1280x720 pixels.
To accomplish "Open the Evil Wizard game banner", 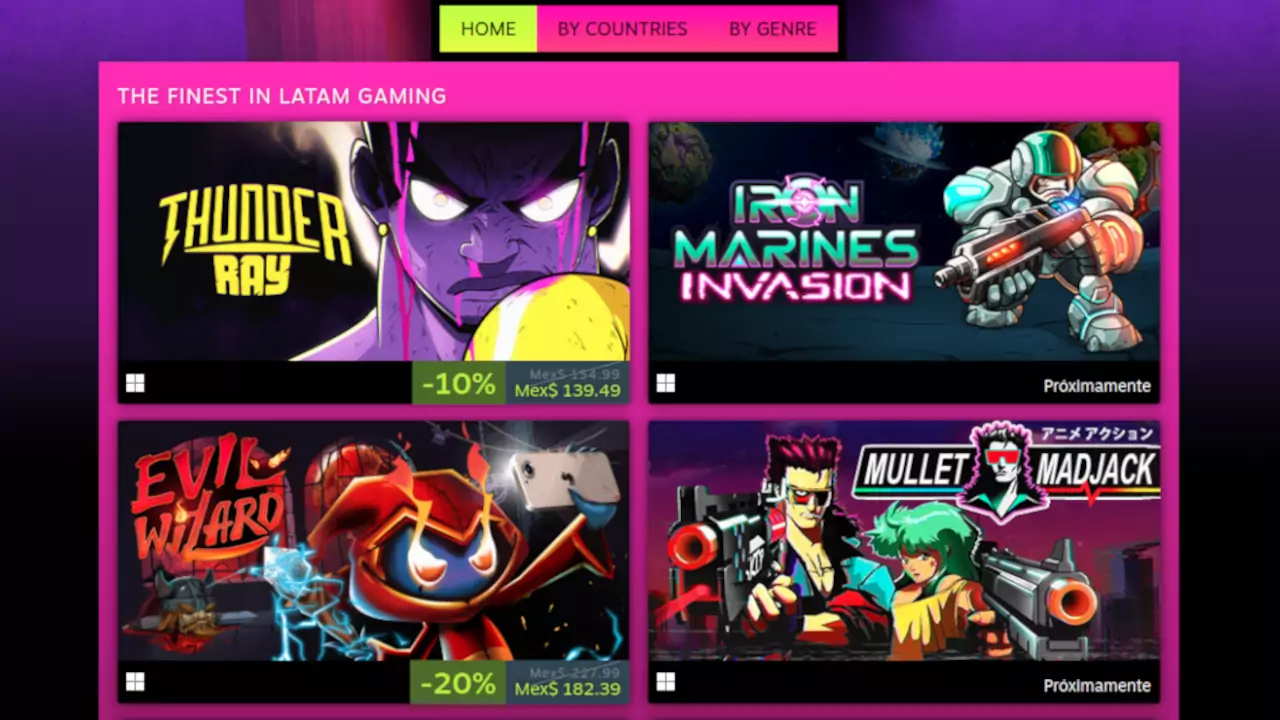I will [x=374, y=541].
